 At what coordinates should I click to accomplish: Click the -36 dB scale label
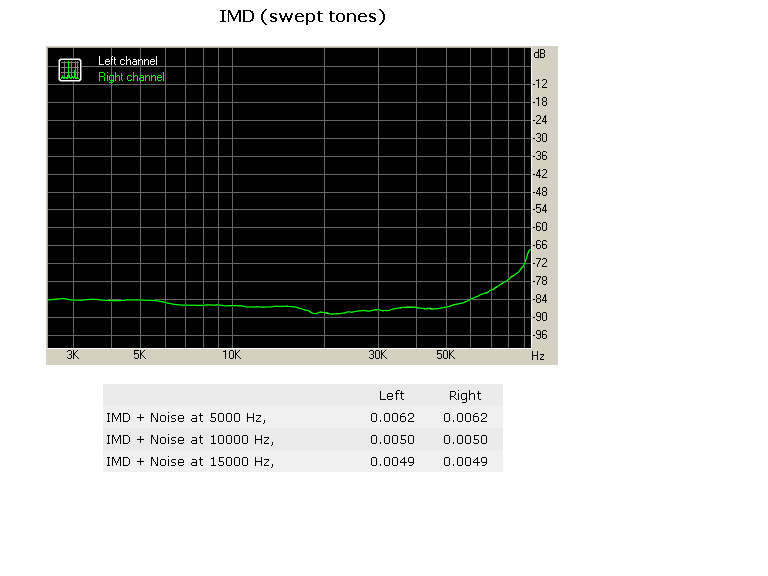540,156
